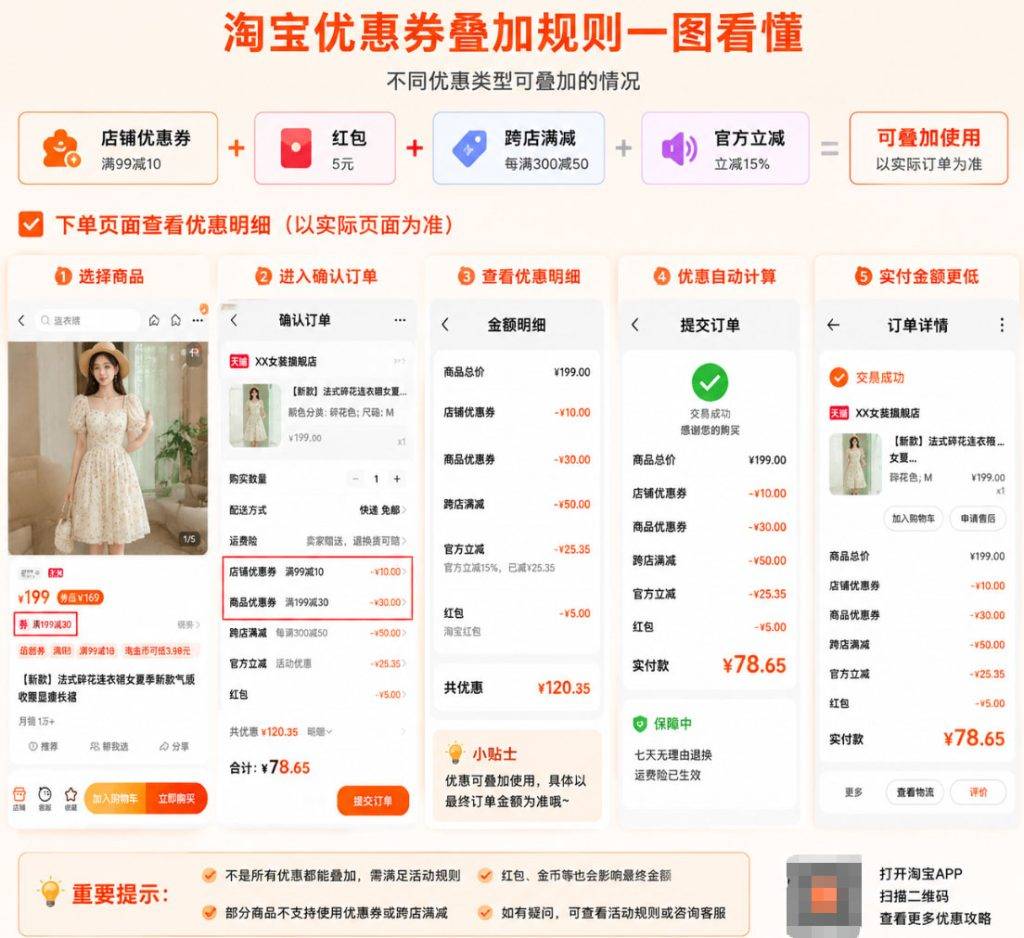Open the 店铺 shop icon in bottom bar
This screenshot has width=1024, height=938.
[19, 798]
